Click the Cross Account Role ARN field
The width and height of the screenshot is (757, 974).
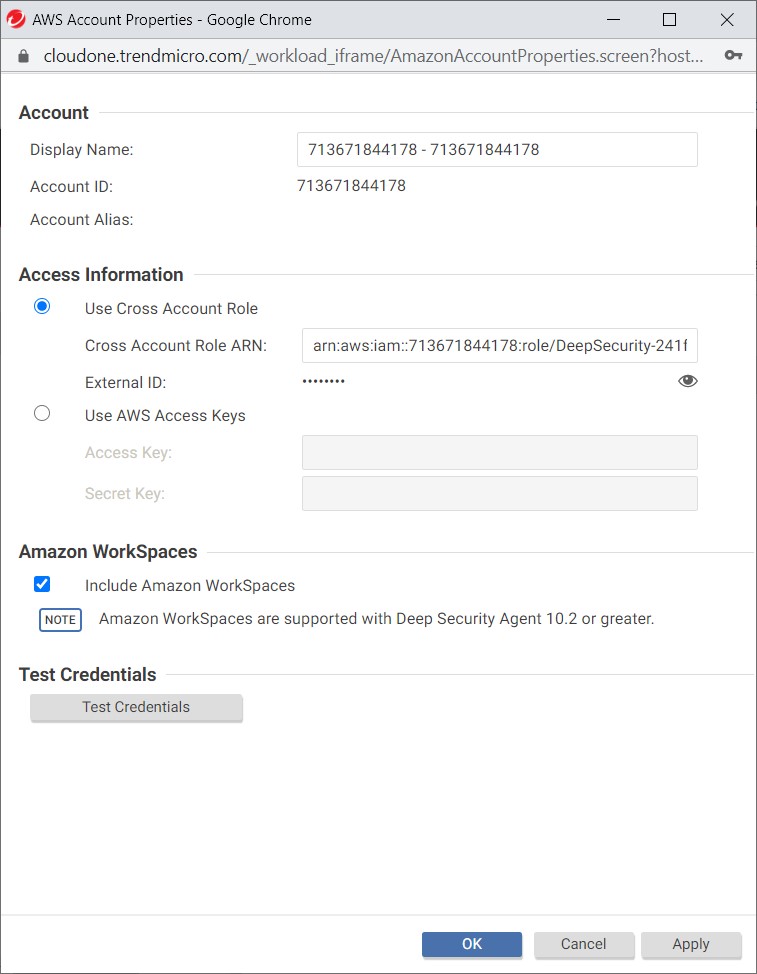point(499,345)
